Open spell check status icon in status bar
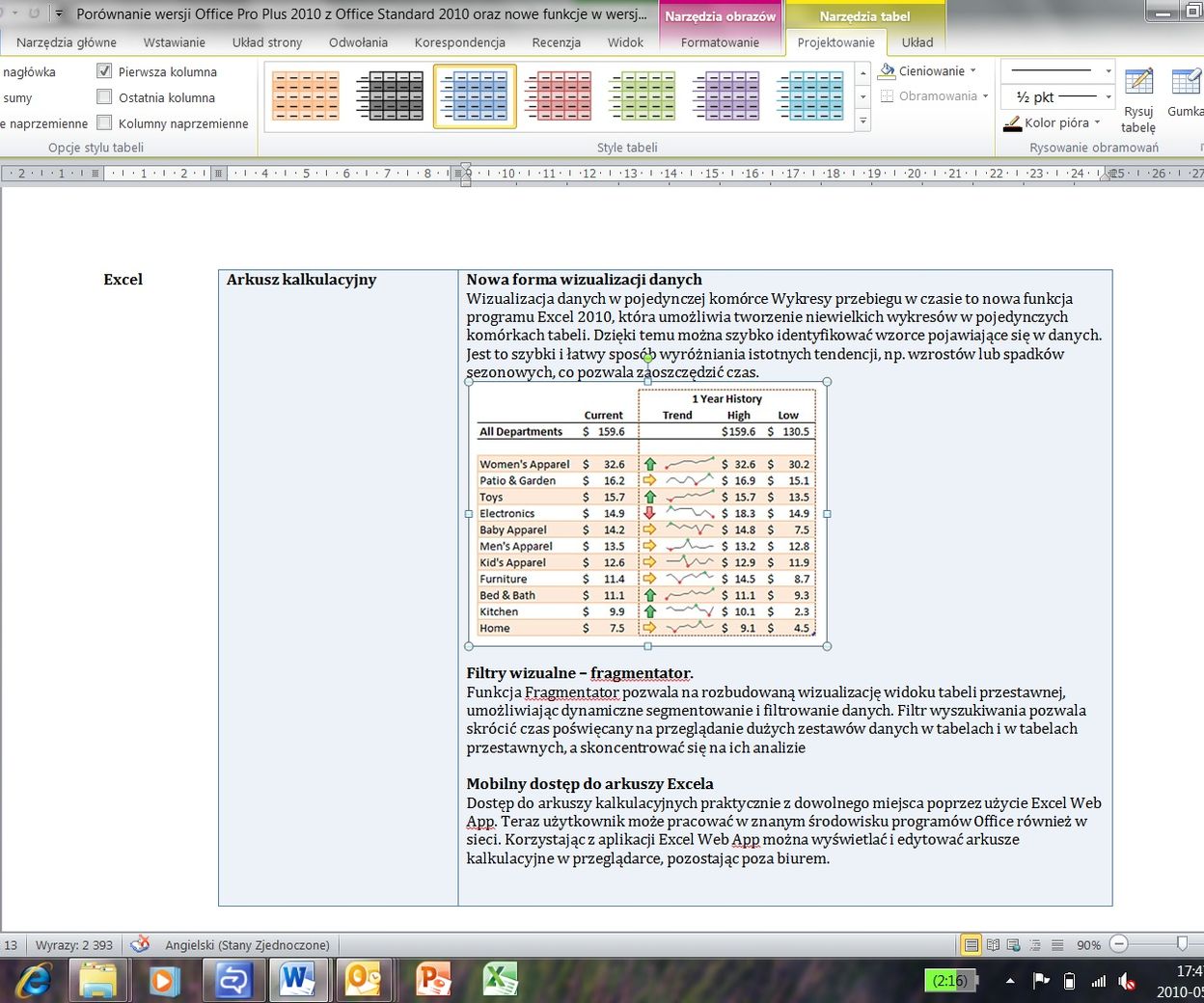1204x1003 pixels. point(140,944)
